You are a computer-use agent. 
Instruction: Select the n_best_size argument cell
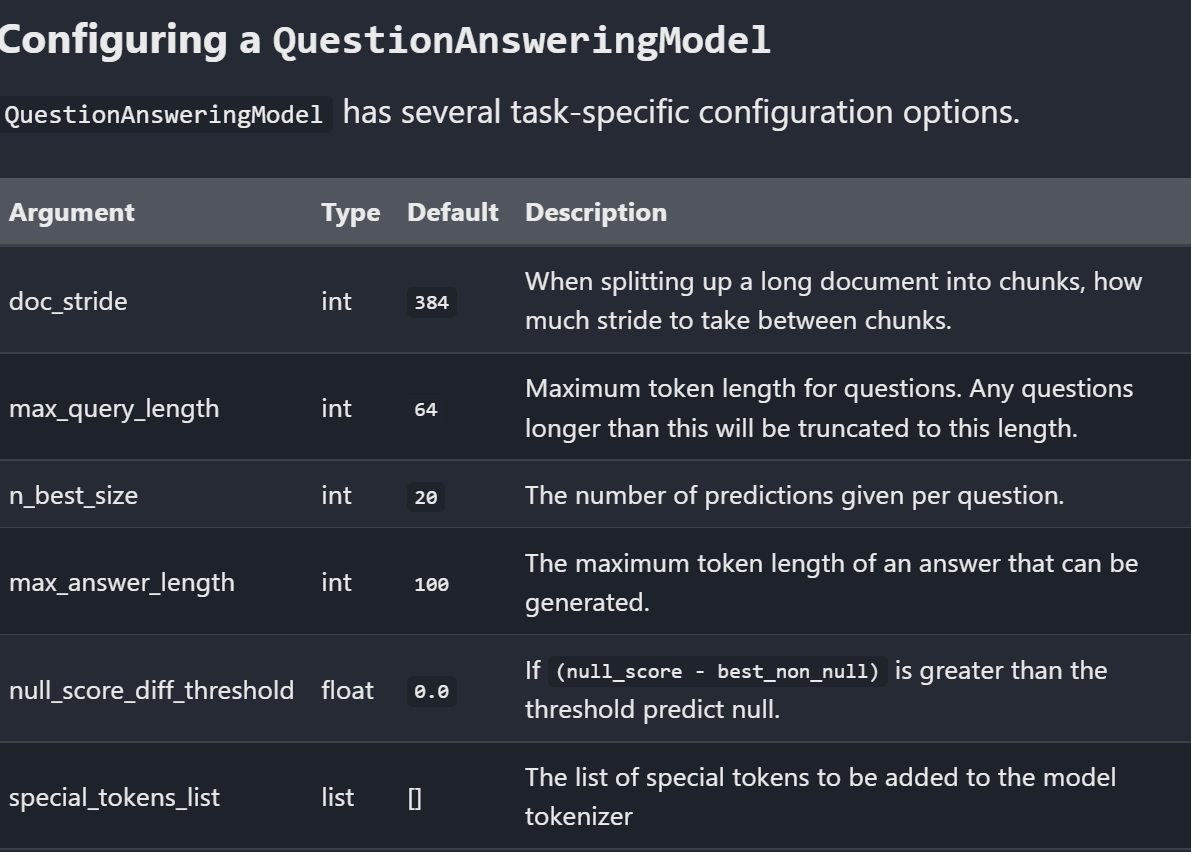click(x=73, y=495)
